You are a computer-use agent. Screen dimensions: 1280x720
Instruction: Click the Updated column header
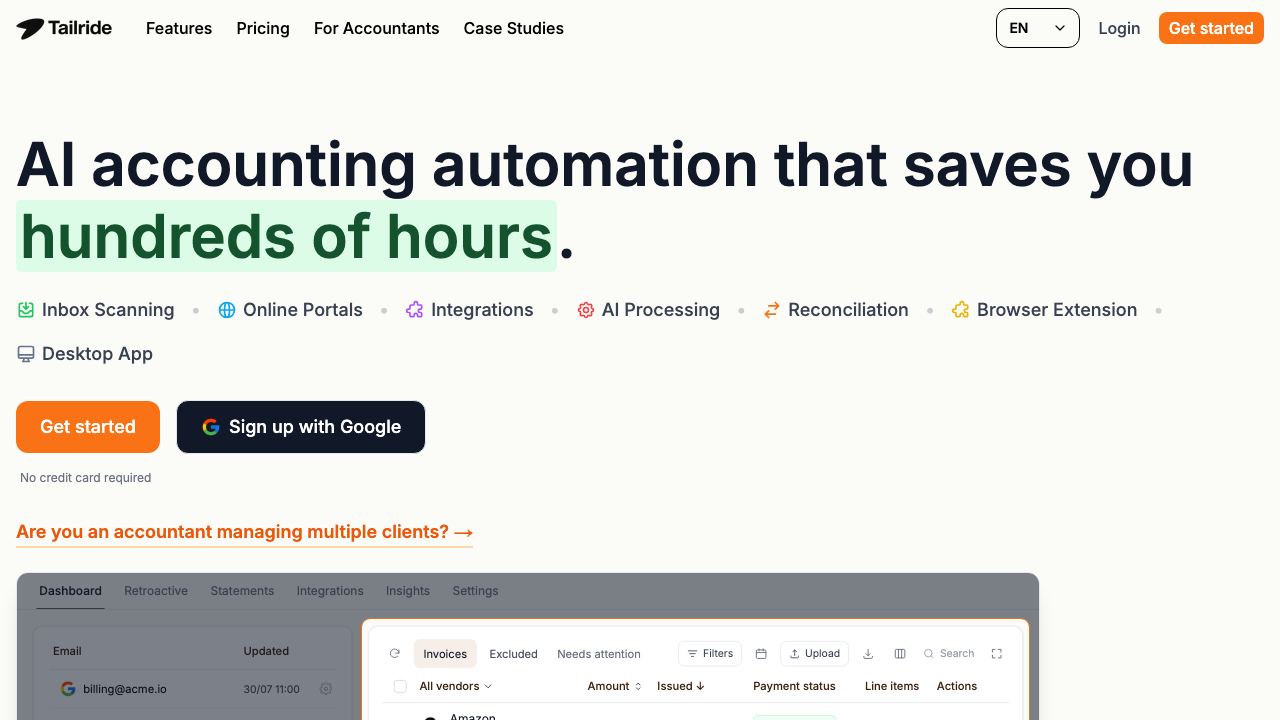[x=266, y=651]
